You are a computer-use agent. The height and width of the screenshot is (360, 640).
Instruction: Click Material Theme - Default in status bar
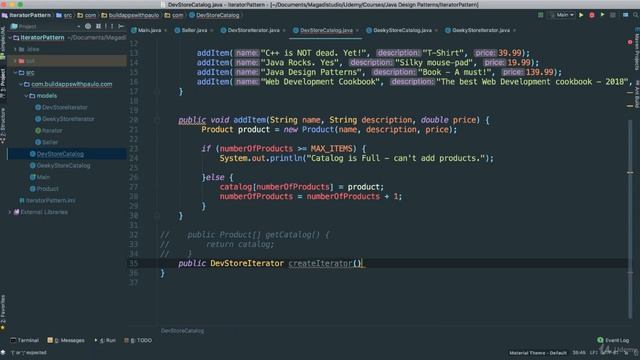coord(538,353)
